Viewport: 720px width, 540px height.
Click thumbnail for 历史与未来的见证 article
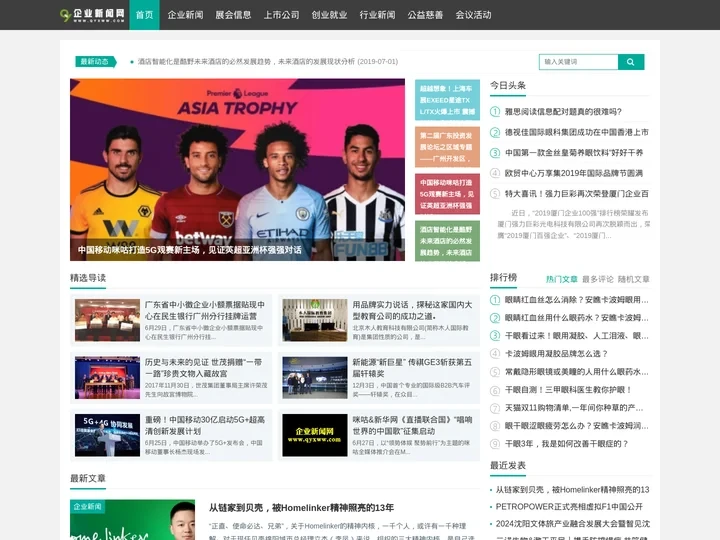107,377
